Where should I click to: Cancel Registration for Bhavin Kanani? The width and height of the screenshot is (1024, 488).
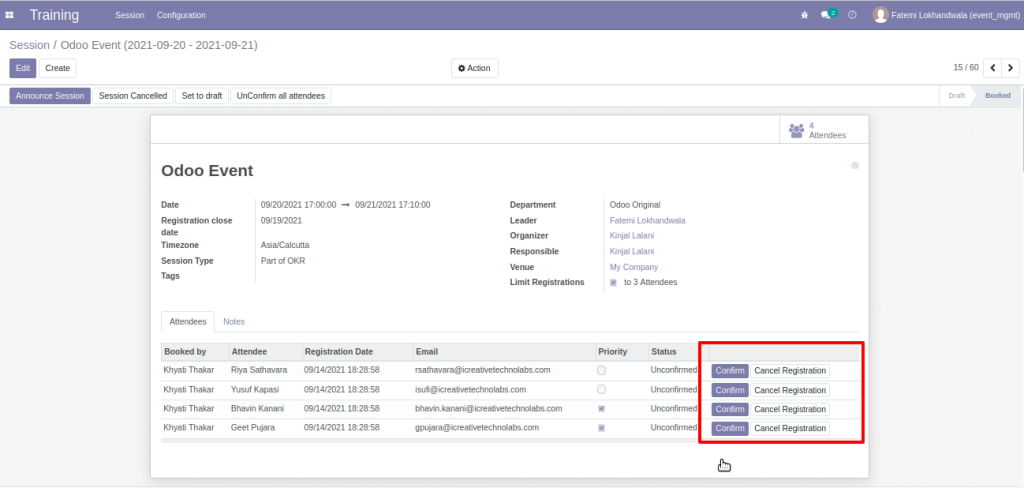pyautogui.click(x=790, y=410)
